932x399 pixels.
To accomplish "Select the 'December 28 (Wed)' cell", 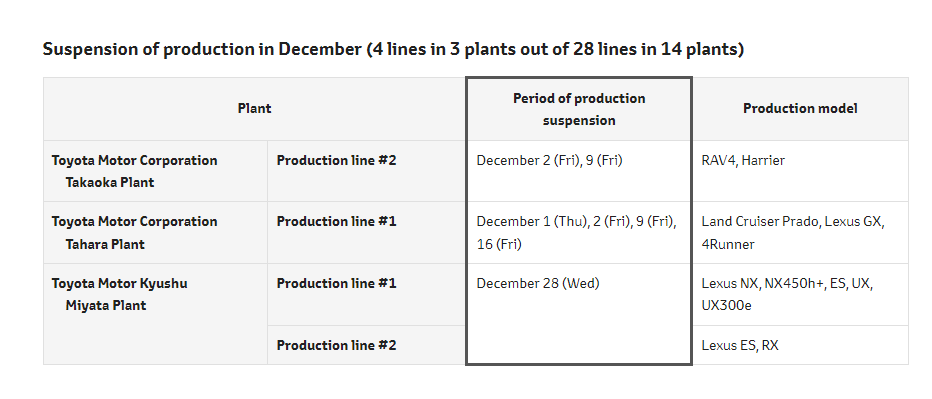I will 579,314.
